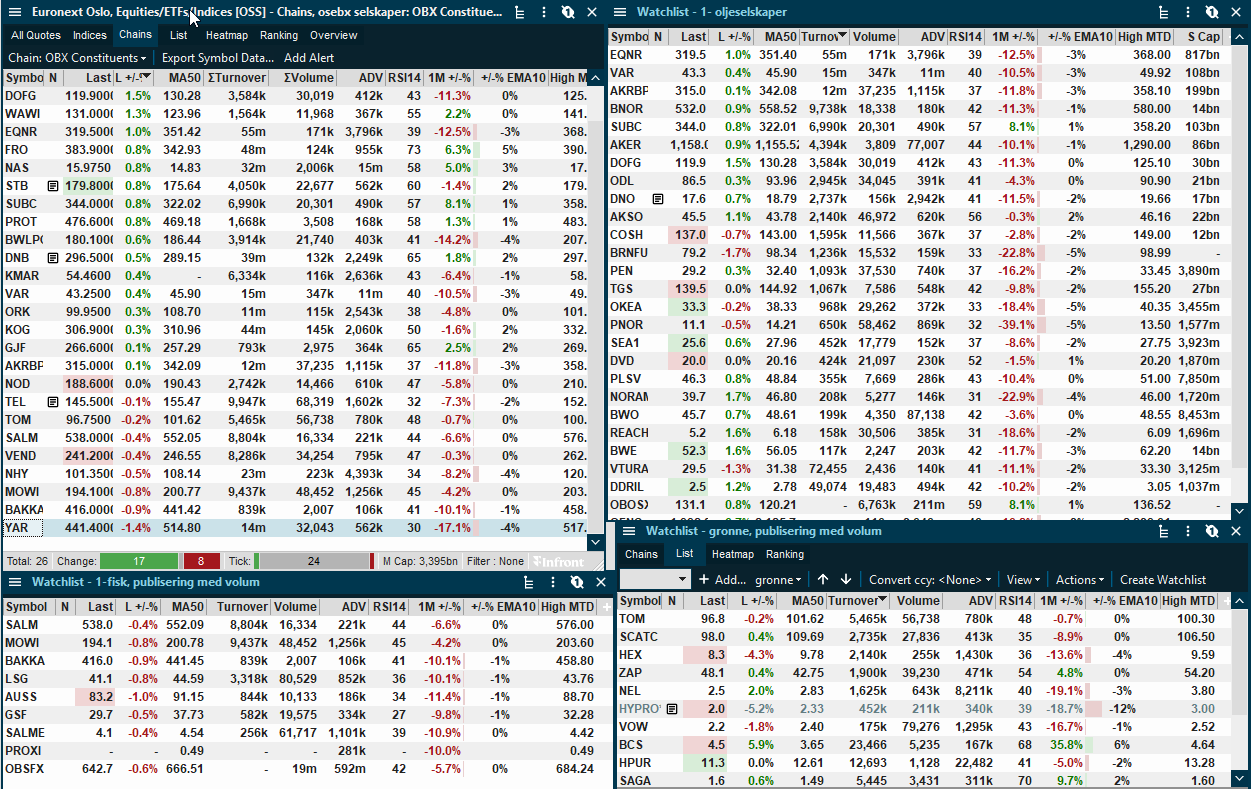
Task: Open hamburger menu of the fisk watchlist
Action: pos(16,582)
